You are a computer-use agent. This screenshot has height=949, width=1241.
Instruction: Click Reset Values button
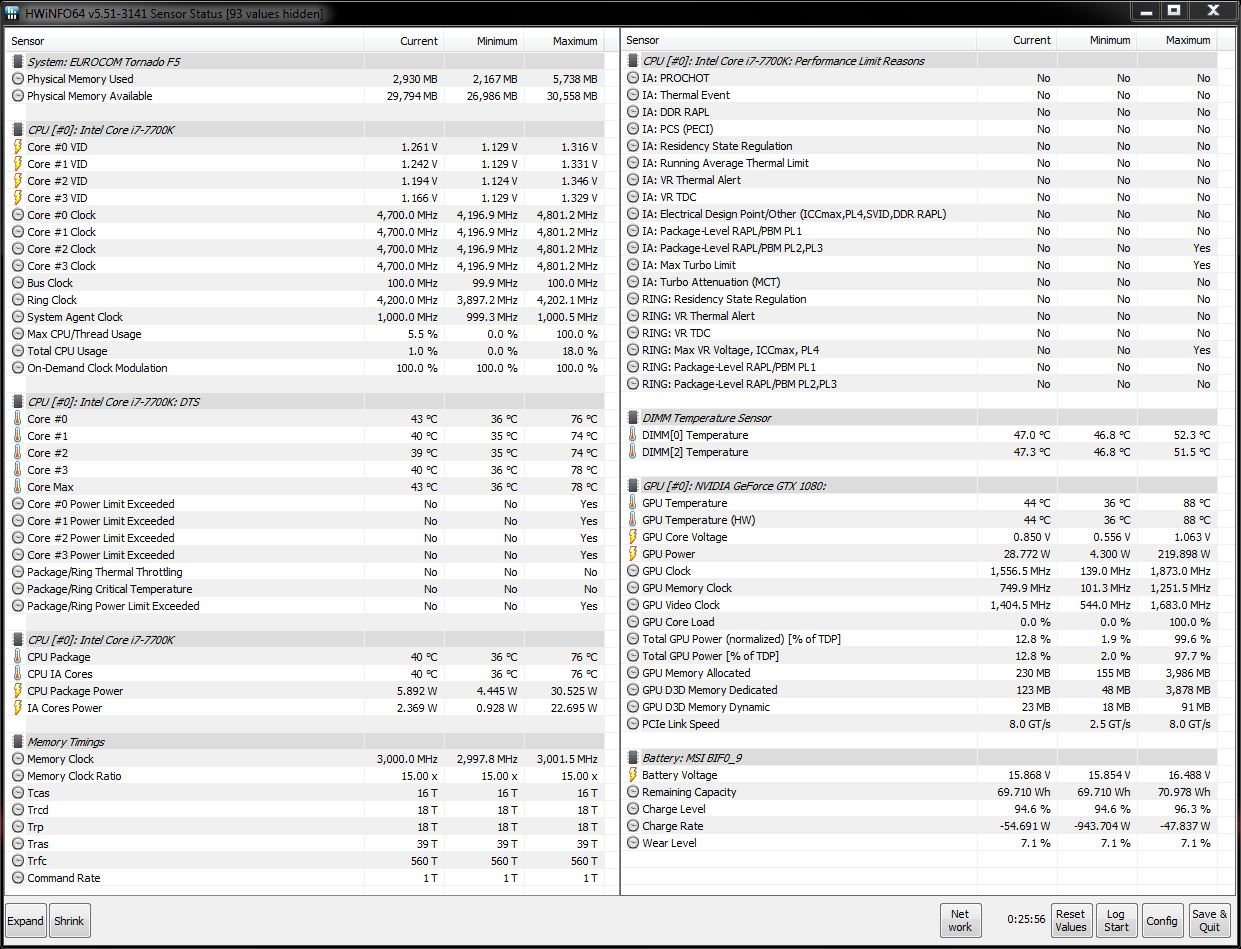pyautogui.click(x=1070, y=920)
